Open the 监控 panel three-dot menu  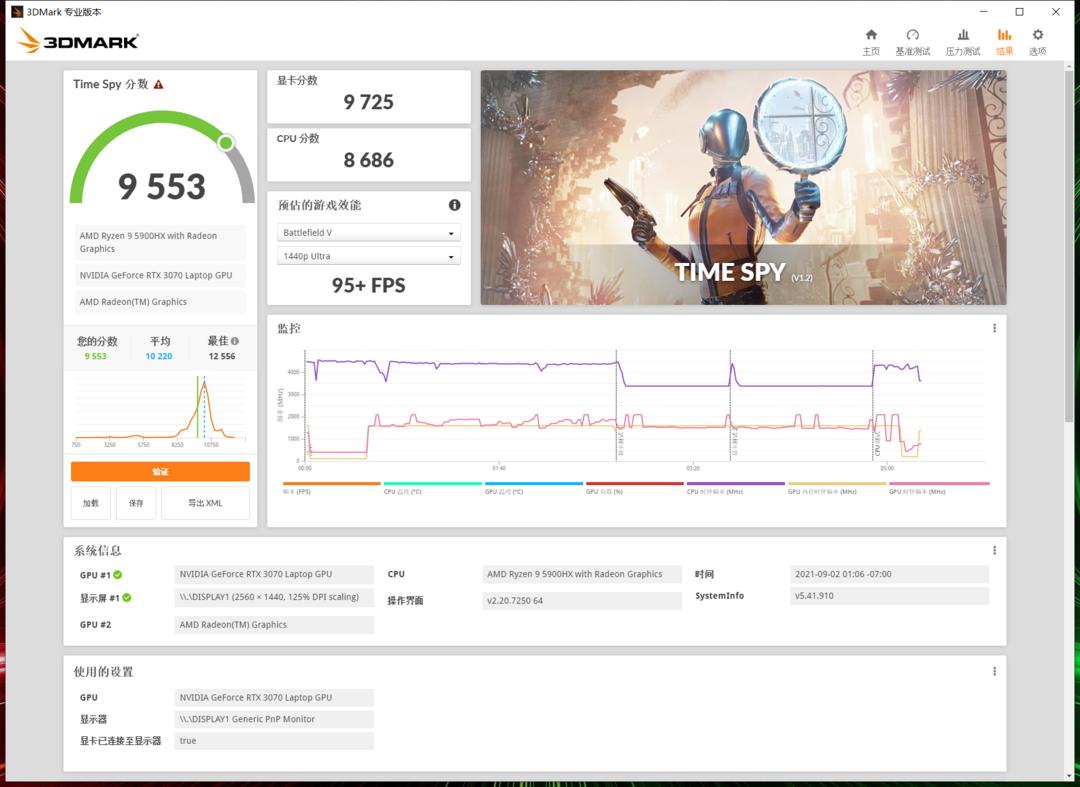994,327
